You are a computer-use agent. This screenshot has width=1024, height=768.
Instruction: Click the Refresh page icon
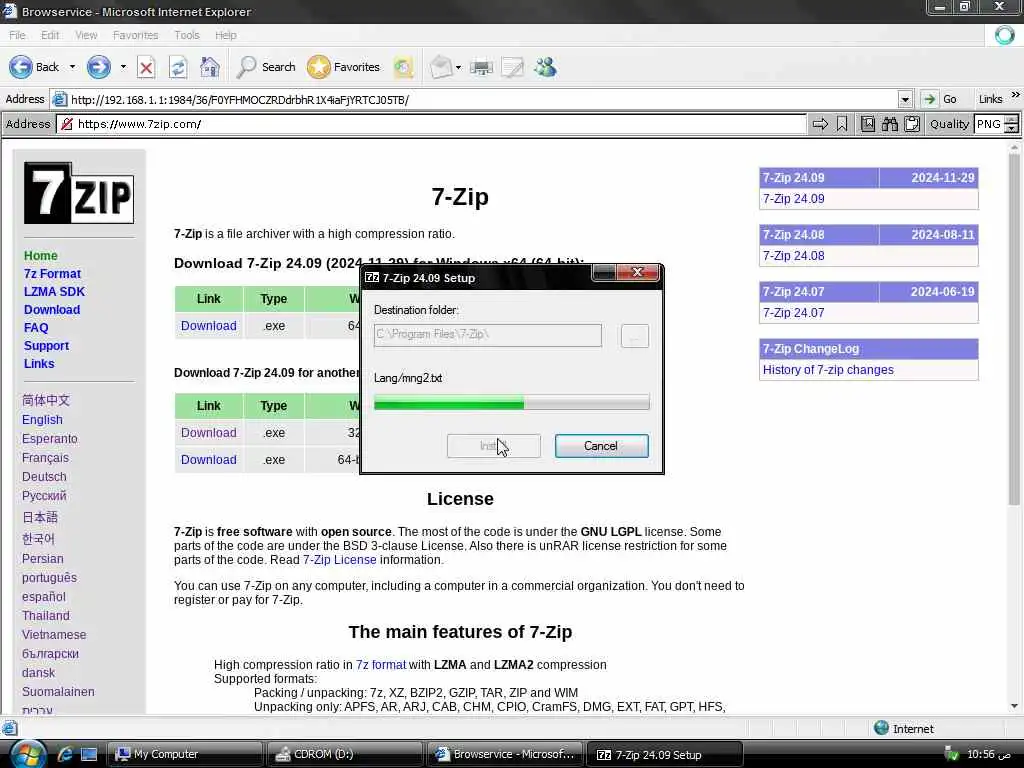[178, 67]
